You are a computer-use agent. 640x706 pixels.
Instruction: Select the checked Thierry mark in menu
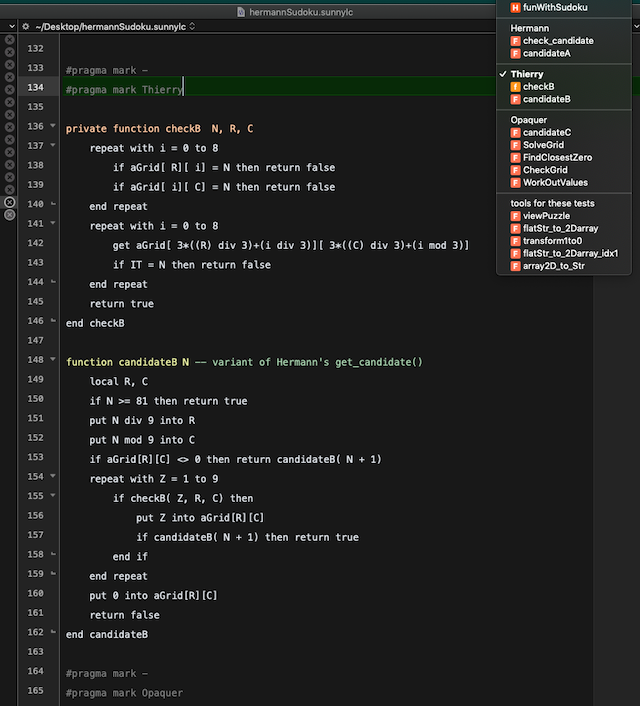click(527, 74)
